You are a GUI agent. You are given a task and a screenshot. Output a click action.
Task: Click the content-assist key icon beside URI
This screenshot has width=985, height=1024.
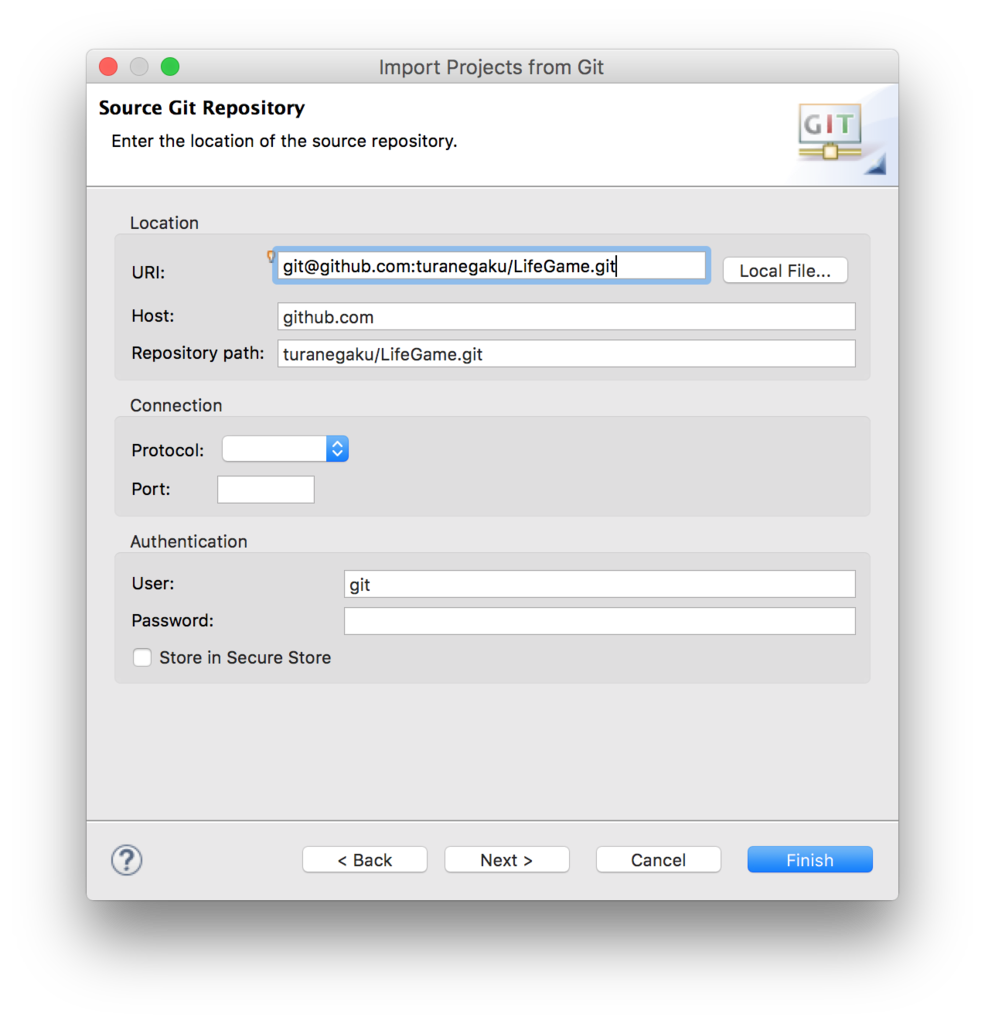(x=270, y=258)
